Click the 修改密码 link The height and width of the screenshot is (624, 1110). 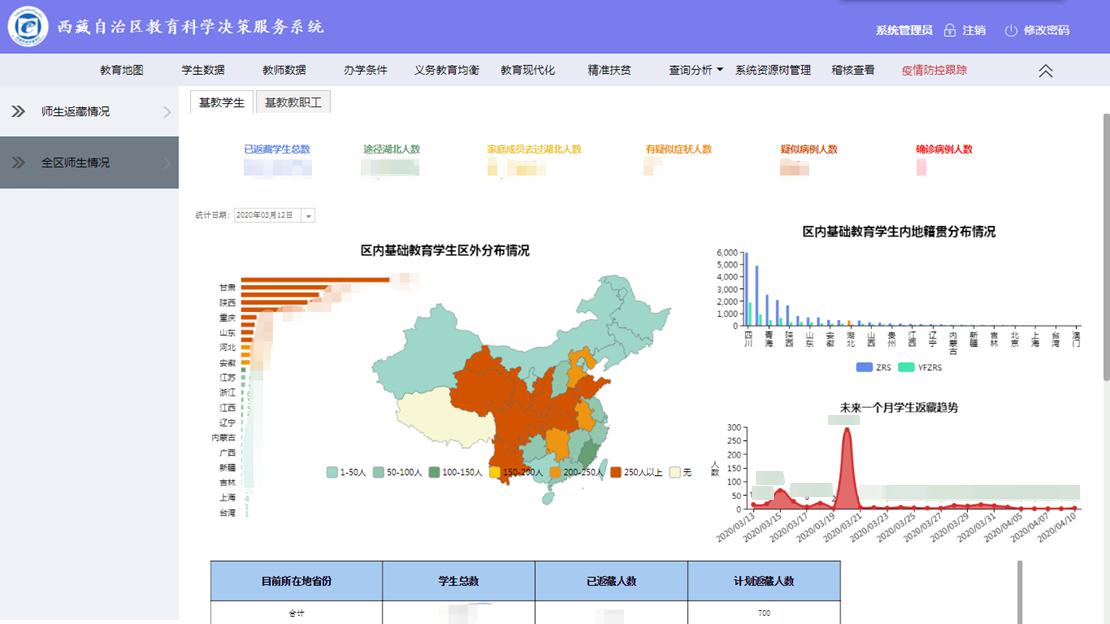point(1046,31)
